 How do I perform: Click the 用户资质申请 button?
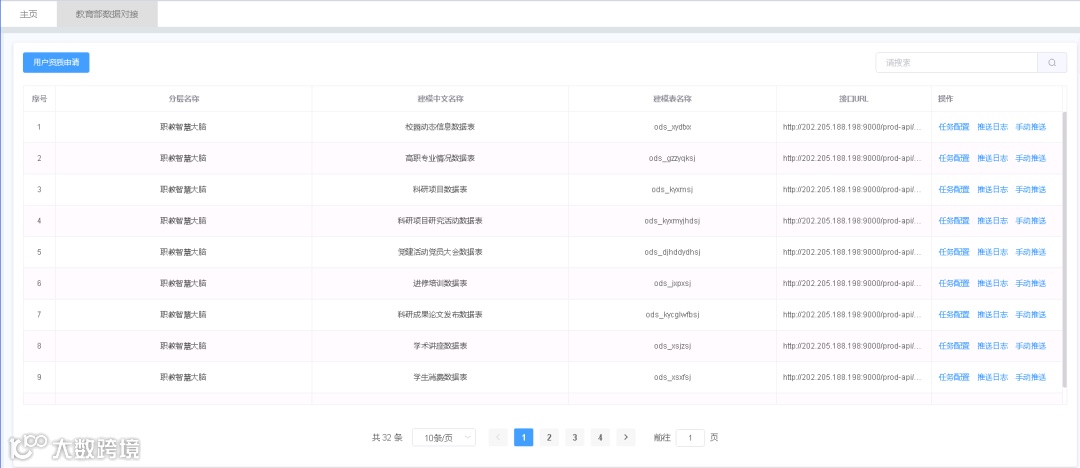tap(56, 63)
